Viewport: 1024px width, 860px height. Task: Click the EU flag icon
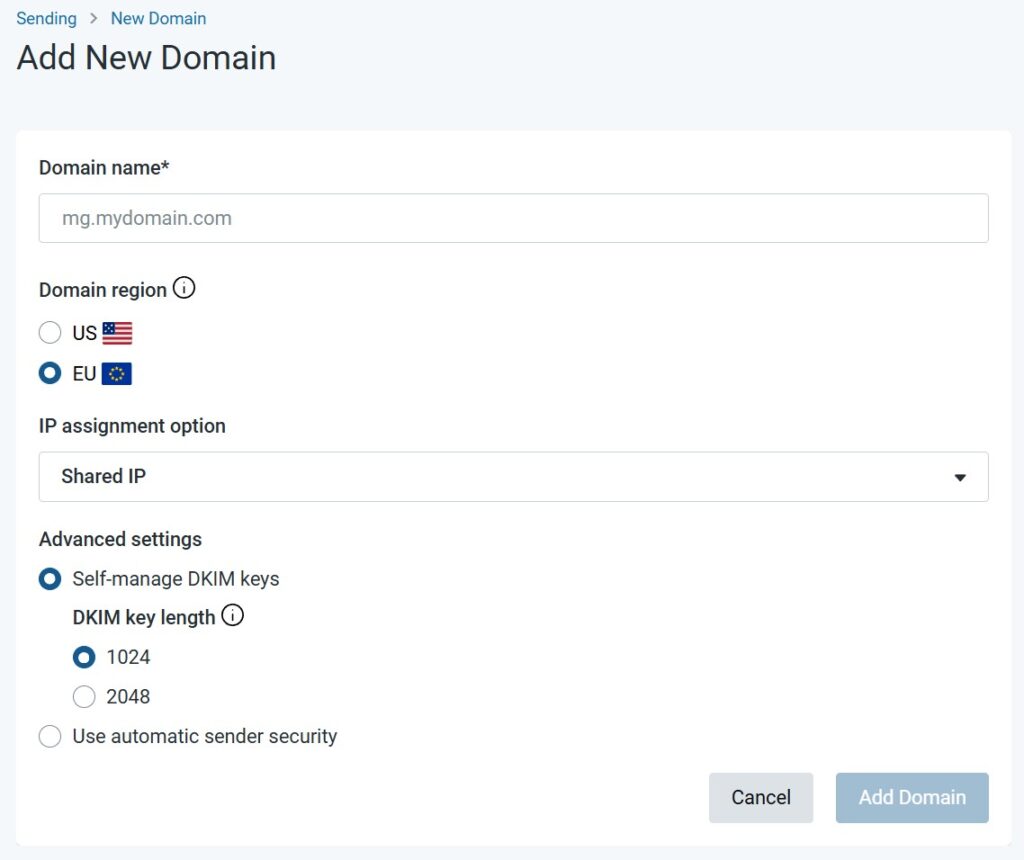pyautogui.click(x=117, y=372)
